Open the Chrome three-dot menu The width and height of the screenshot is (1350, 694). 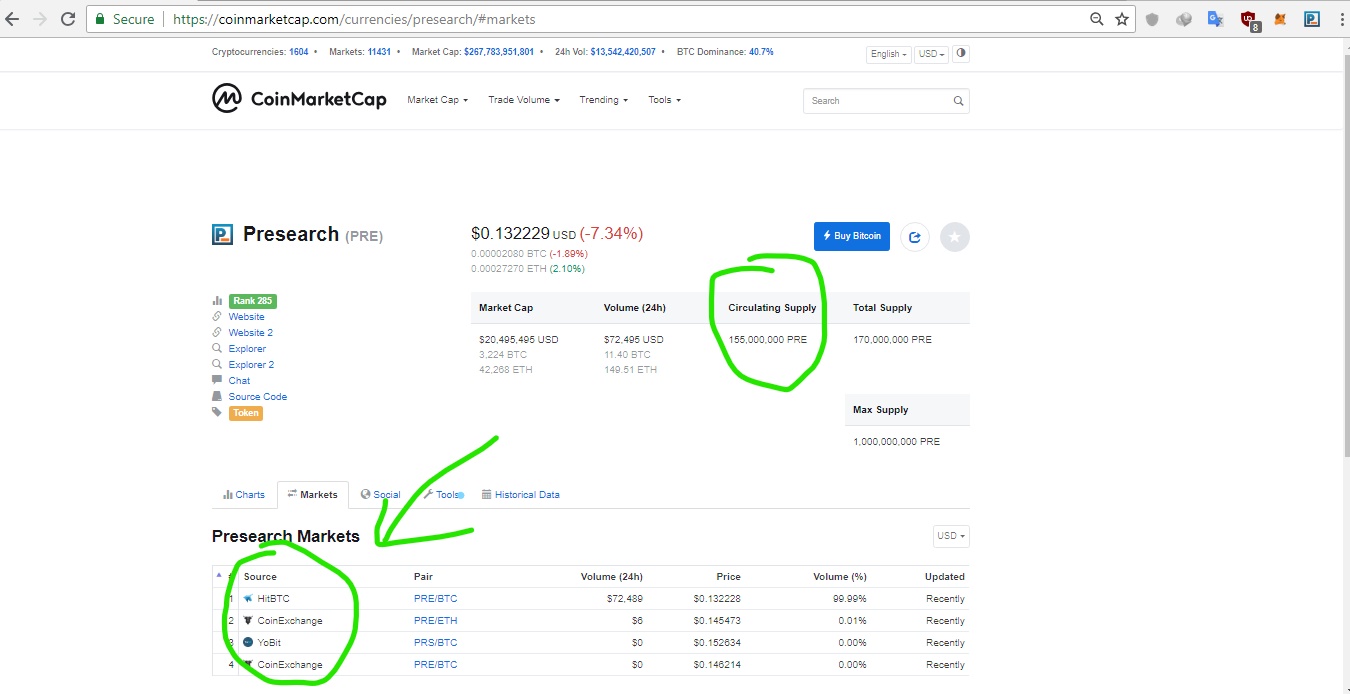coord(1340,19)
